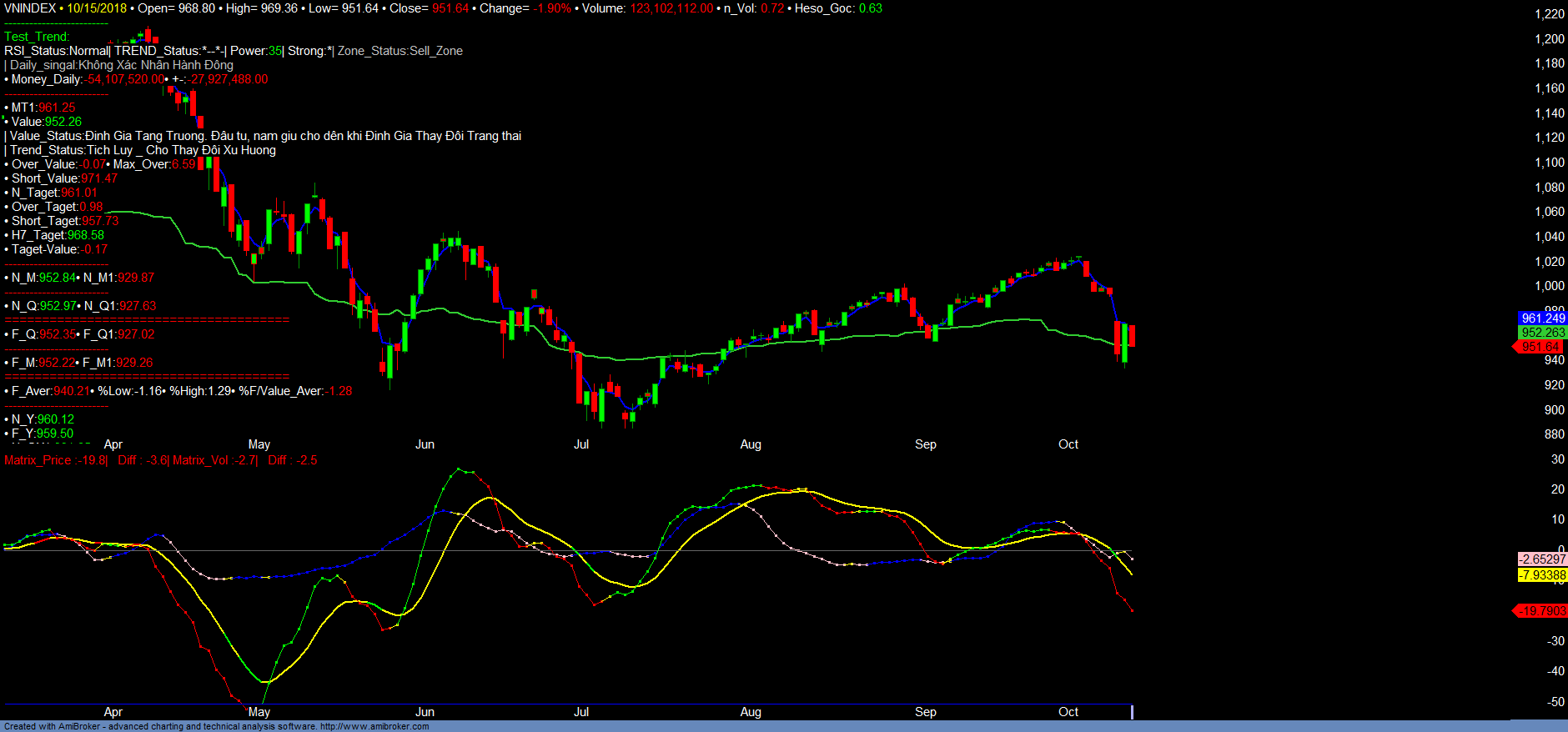Click the Jul label on price chart axis
The height and width of the screenshot is (732, 1568).
coord(581,444)
